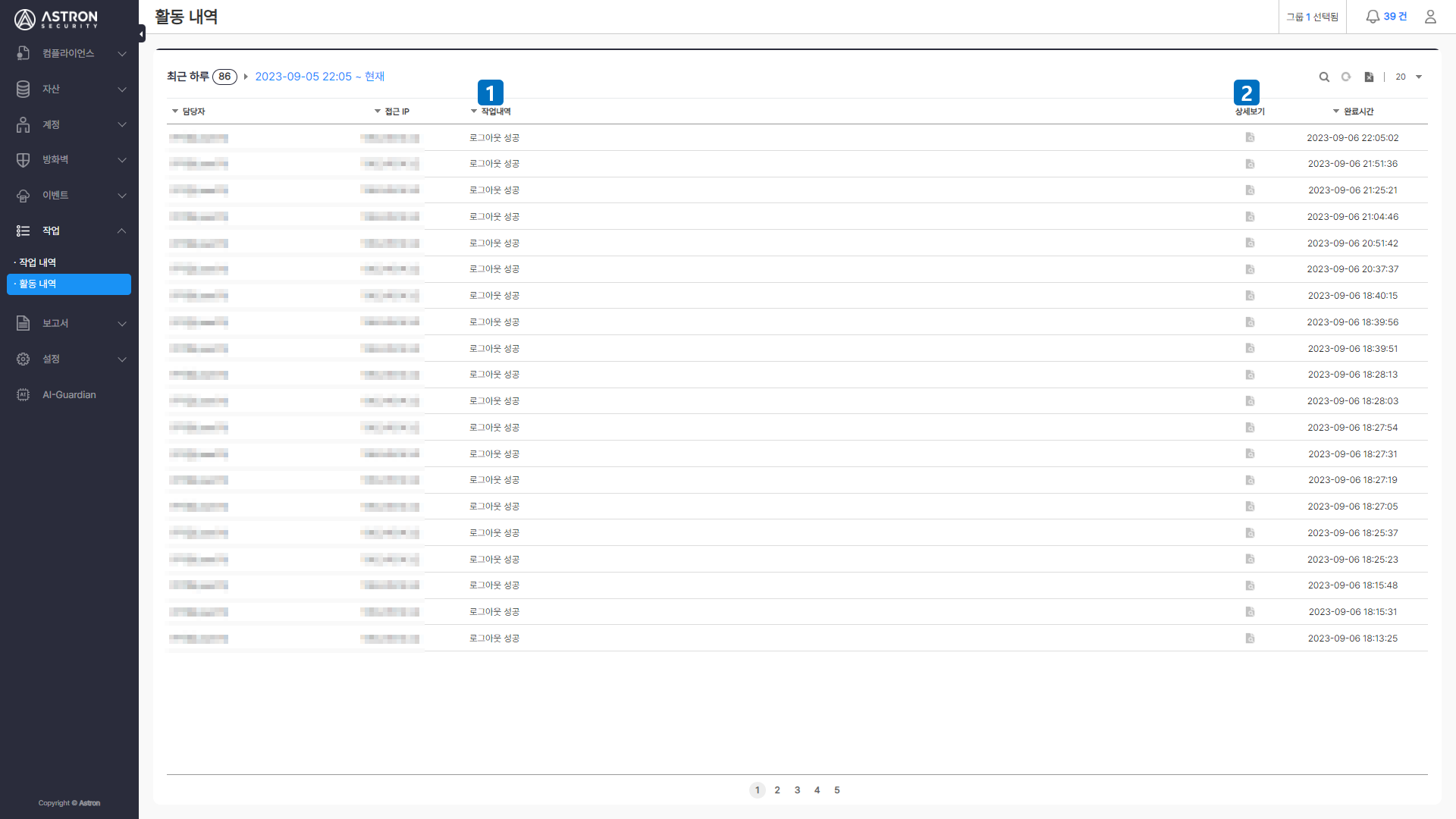
Task: Go to page 2
Action: (777, 790)
